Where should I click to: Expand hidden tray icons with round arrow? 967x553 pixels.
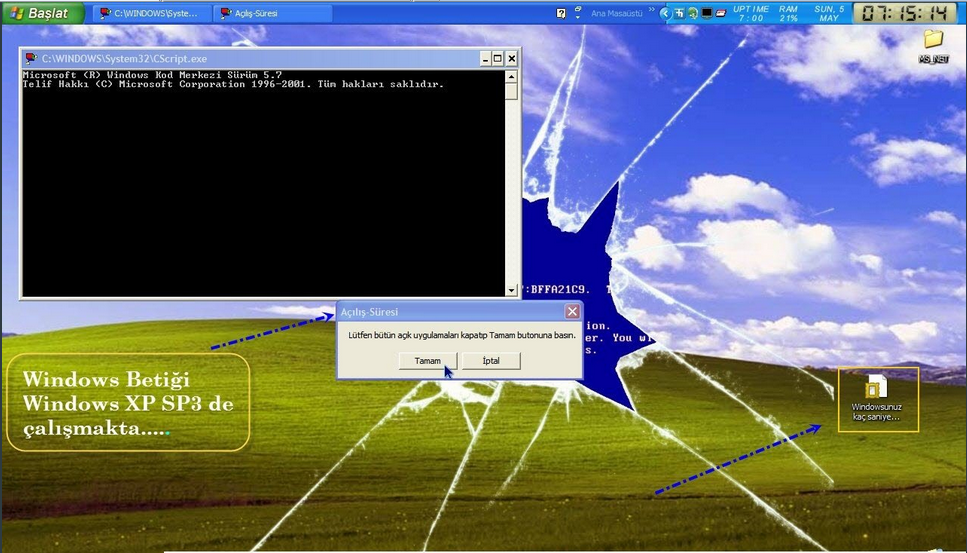[665, 13]
